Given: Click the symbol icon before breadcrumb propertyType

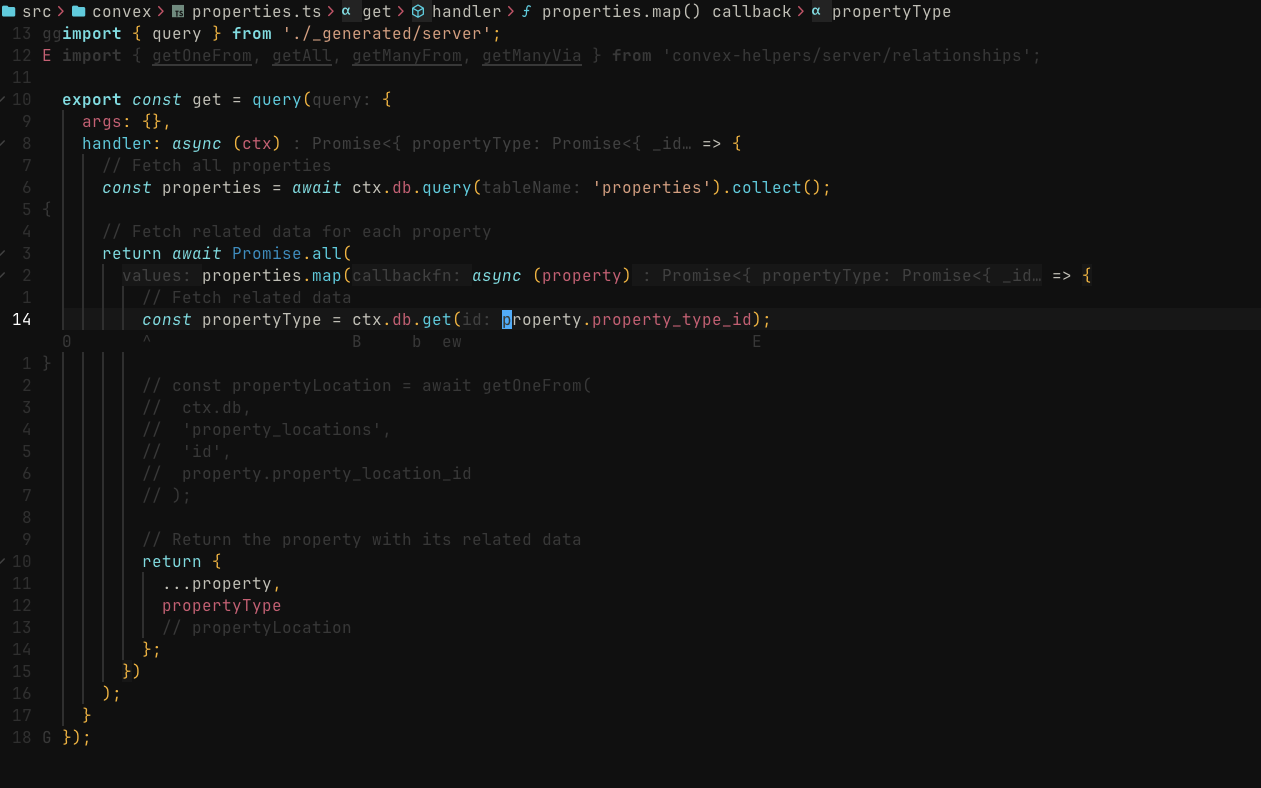Looking at the screenshot, I should [816, 12].
